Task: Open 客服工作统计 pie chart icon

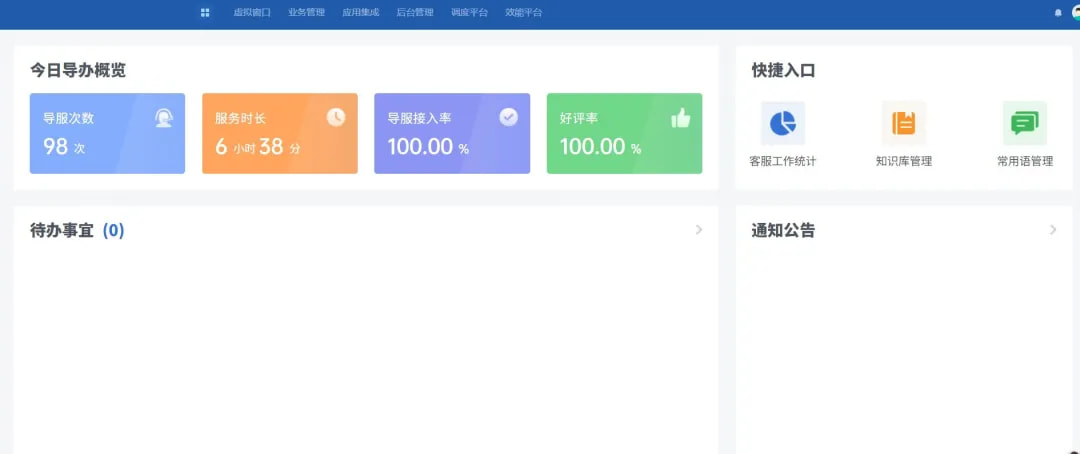Action: point(782,124)
